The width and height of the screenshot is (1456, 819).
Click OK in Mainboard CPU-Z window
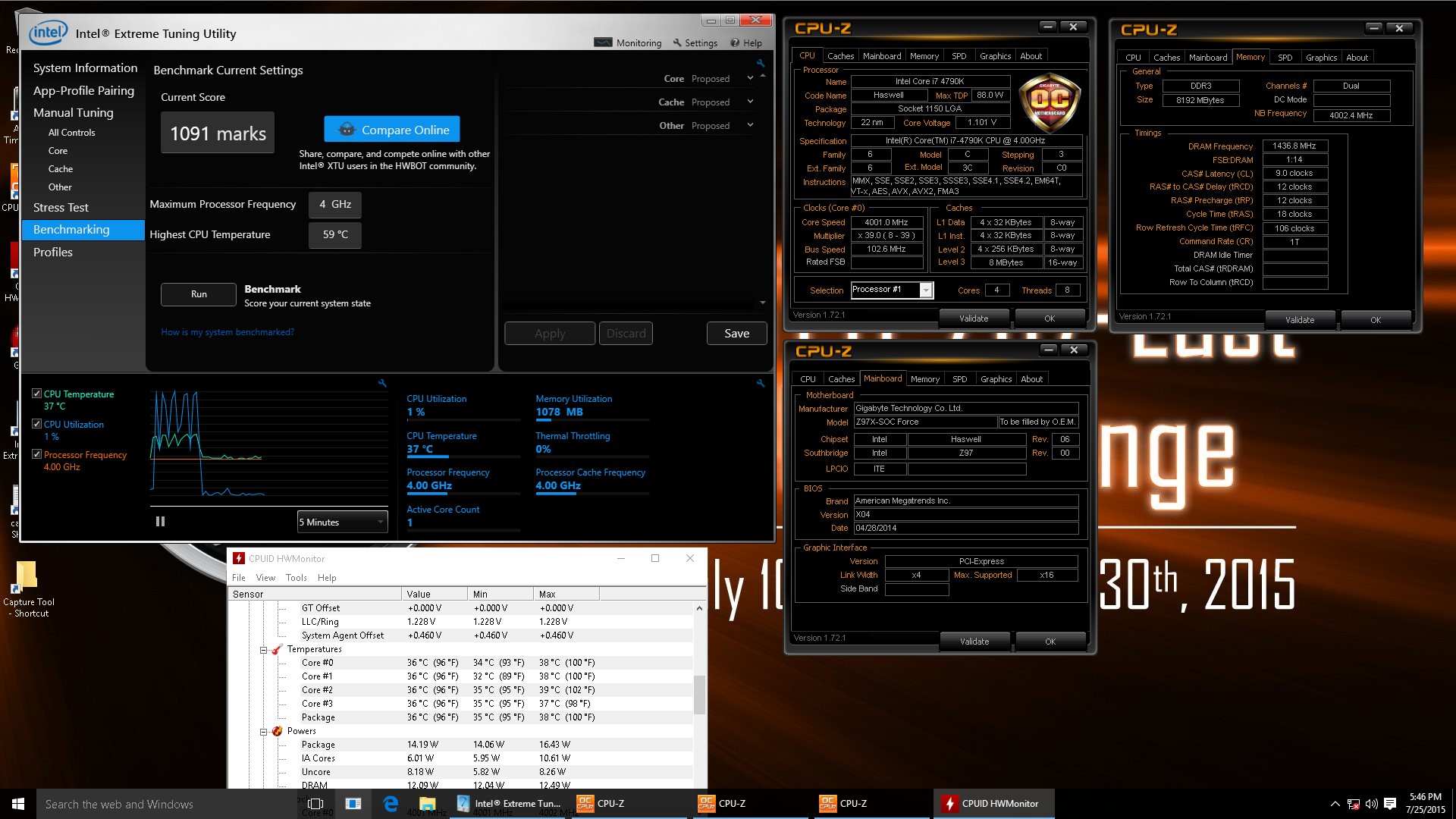1050,642
